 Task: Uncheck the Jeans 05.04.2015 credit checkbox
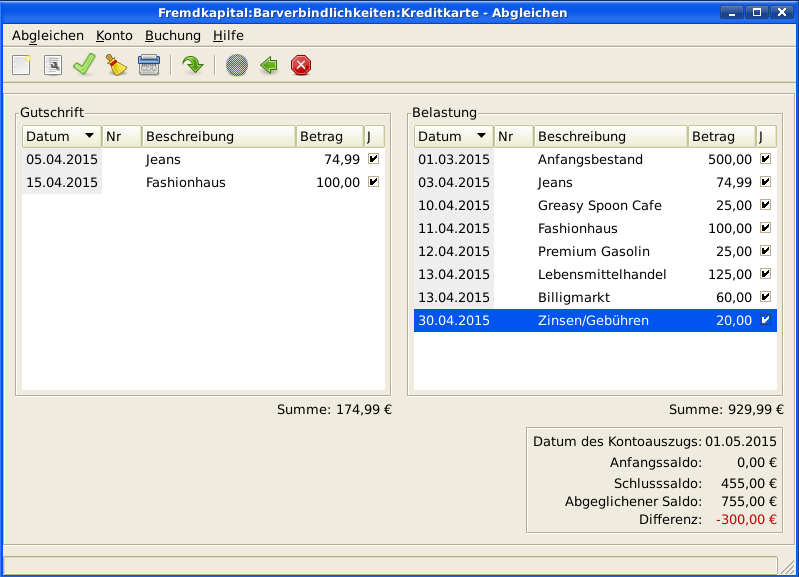point(374,159)
